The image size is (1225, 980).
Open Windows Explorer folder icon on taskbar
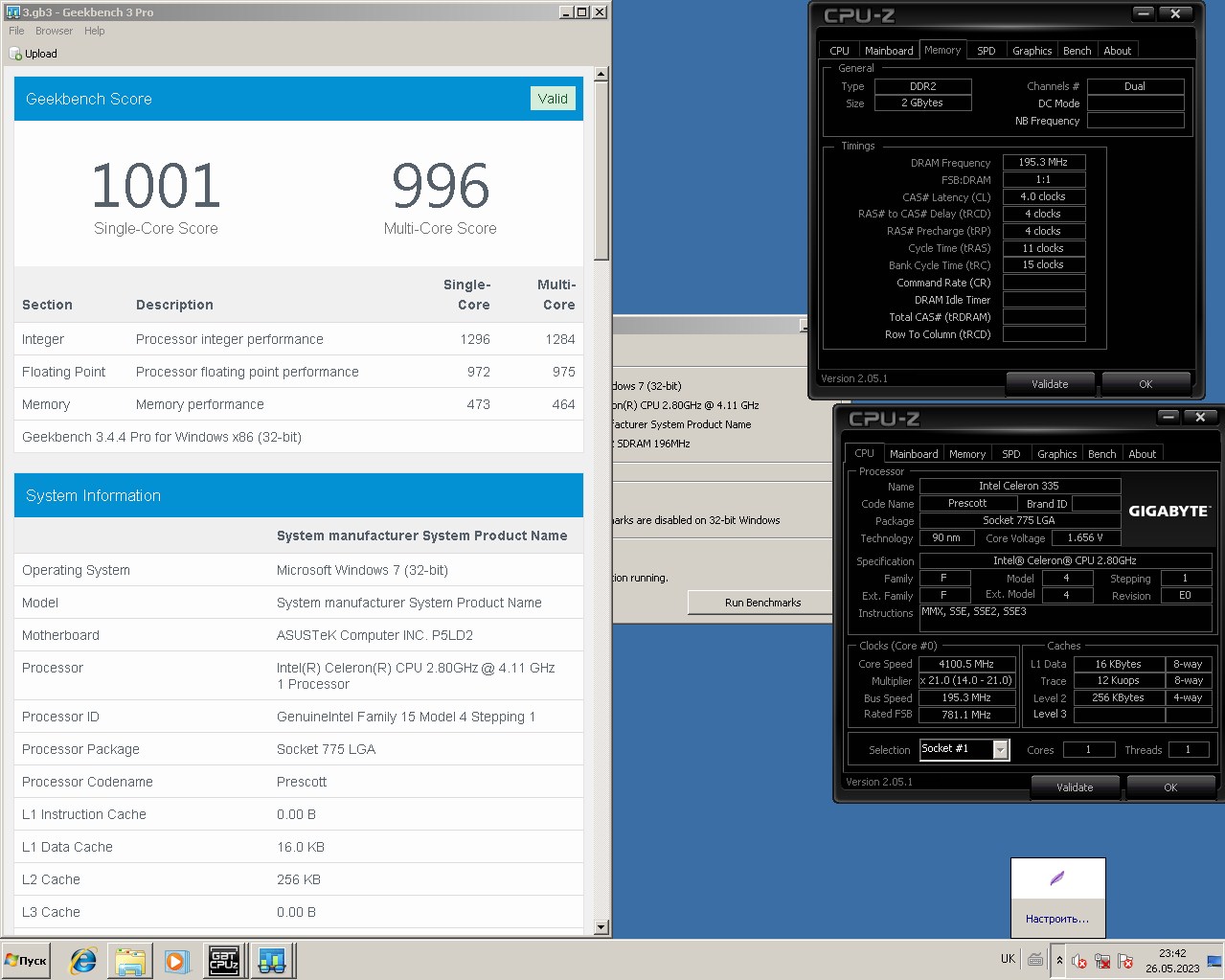130,961
